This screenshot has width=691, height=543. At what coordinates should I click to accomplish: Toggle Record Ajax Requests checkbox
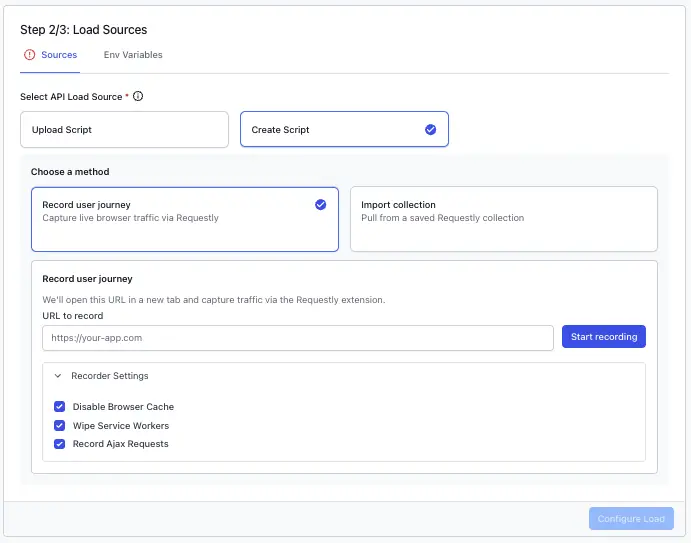[59, 444]
